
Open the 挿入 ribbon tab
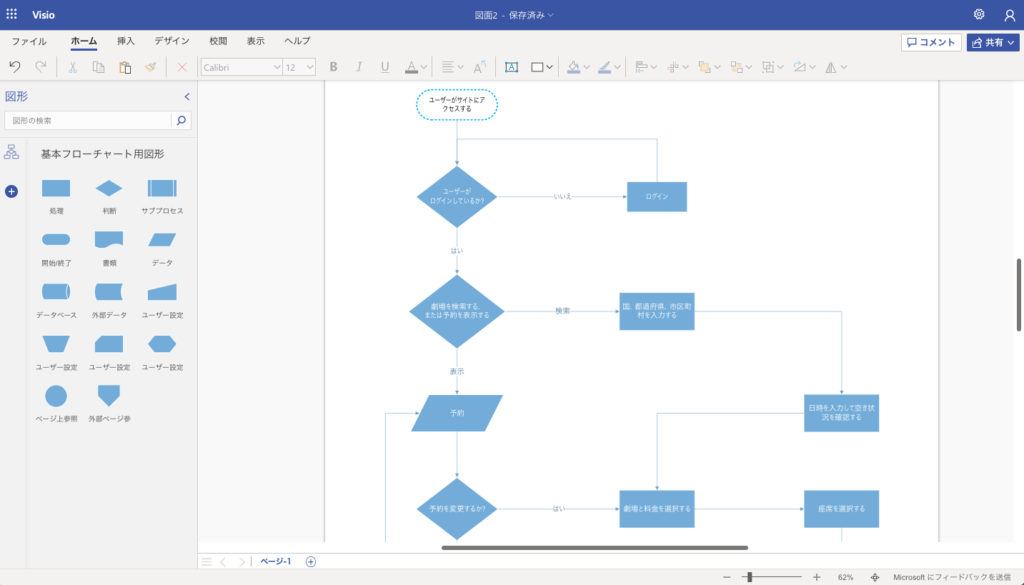126,41
